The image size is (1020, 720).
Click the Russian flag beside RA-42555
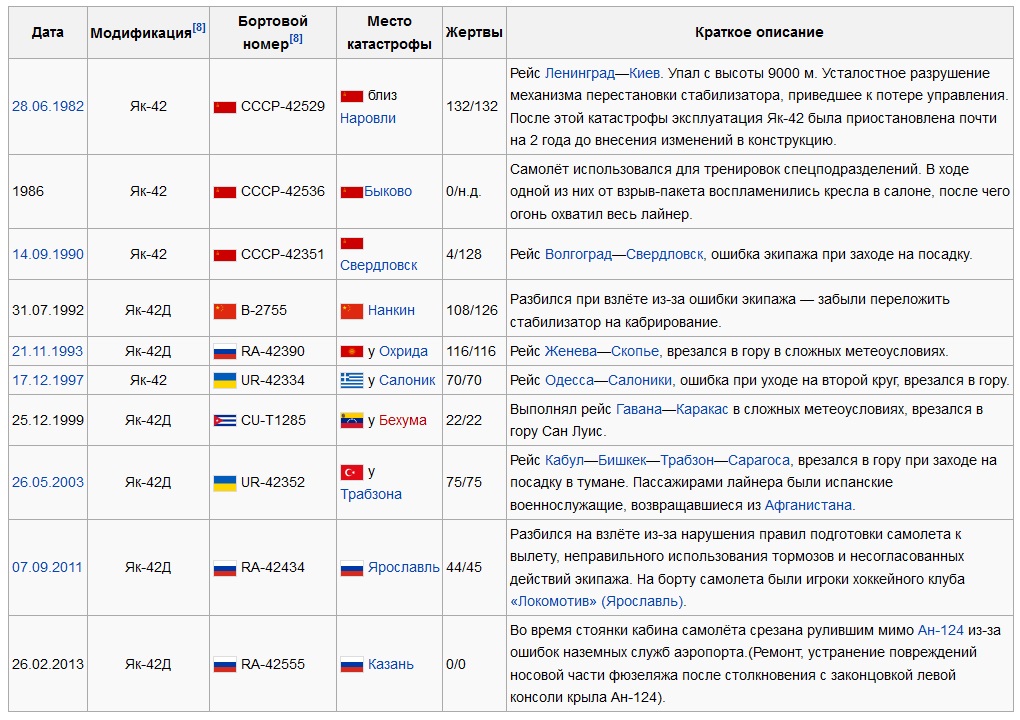coord(224,664)
